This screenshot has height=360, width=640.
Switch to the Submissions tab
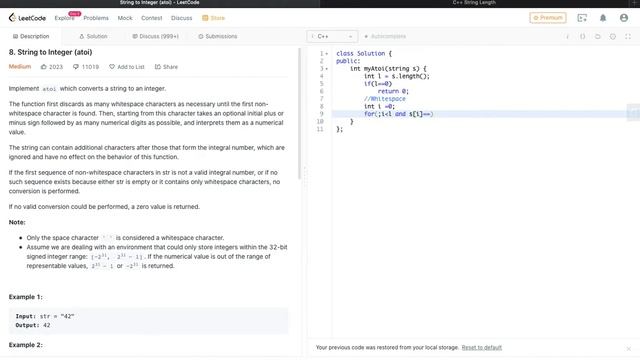click(218, 36)
